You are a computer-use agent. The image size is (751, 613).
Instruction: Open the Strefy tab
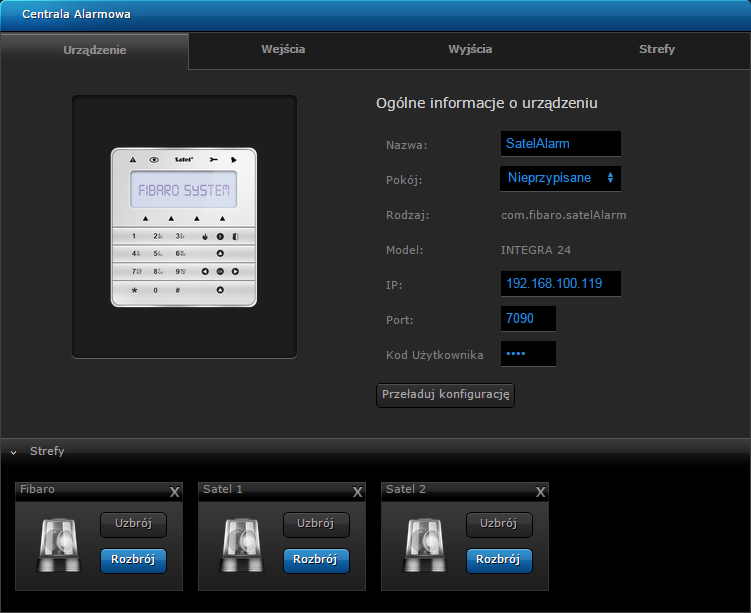click(657, 49)
